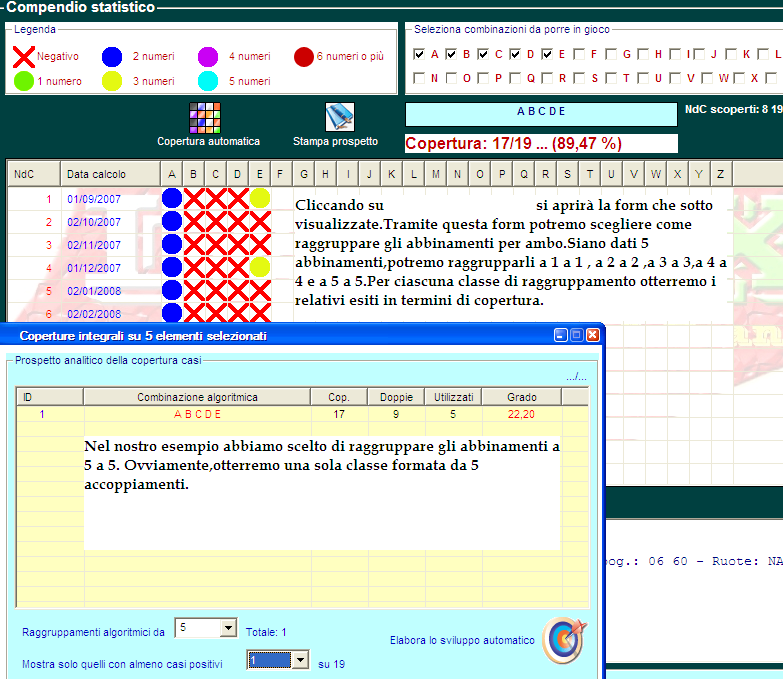Click Elabora lo sviluppo automatico link

click(x=462, y=640)
